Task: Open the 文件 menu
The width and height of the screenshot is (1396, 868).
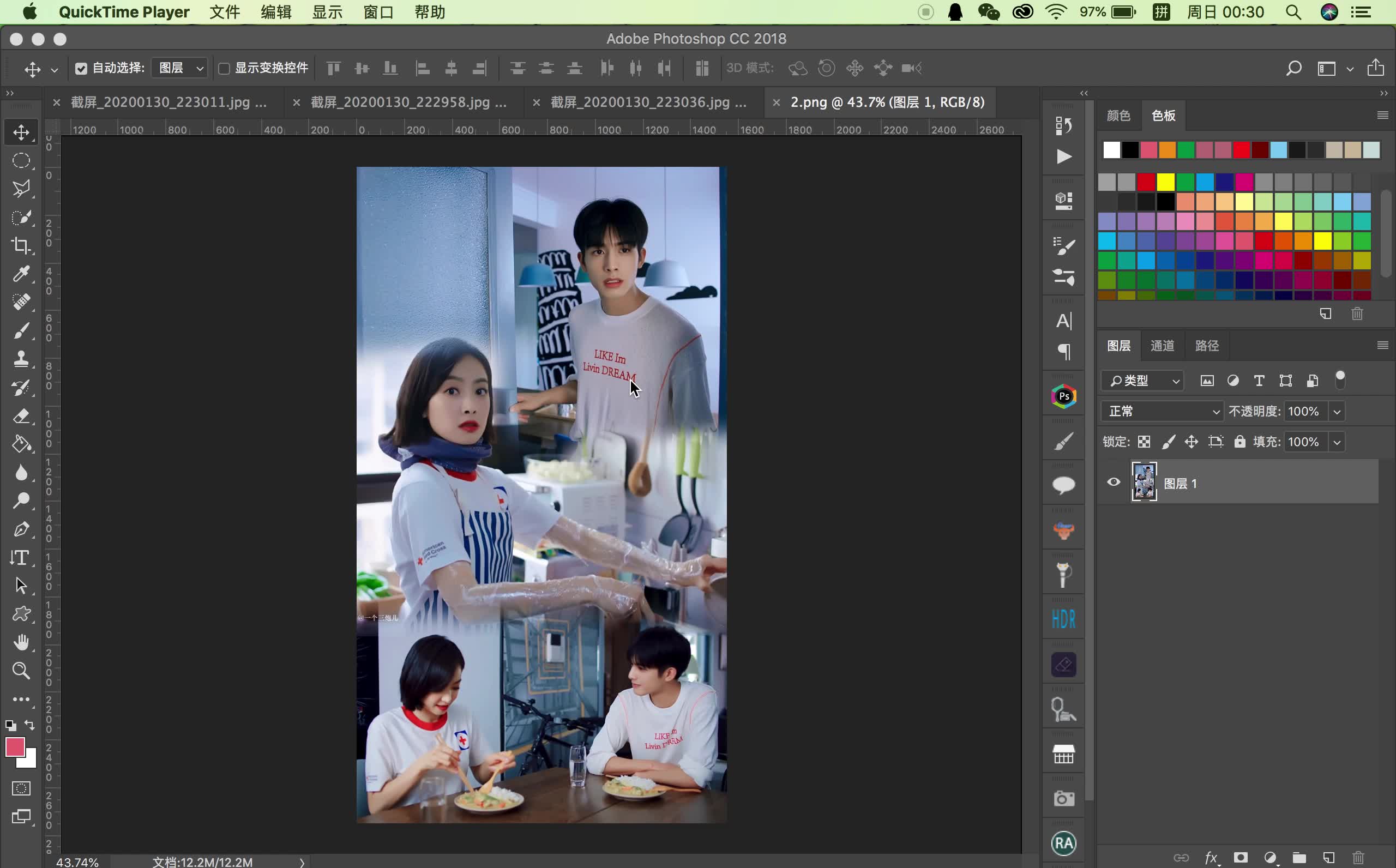Action: coord(225,12)
